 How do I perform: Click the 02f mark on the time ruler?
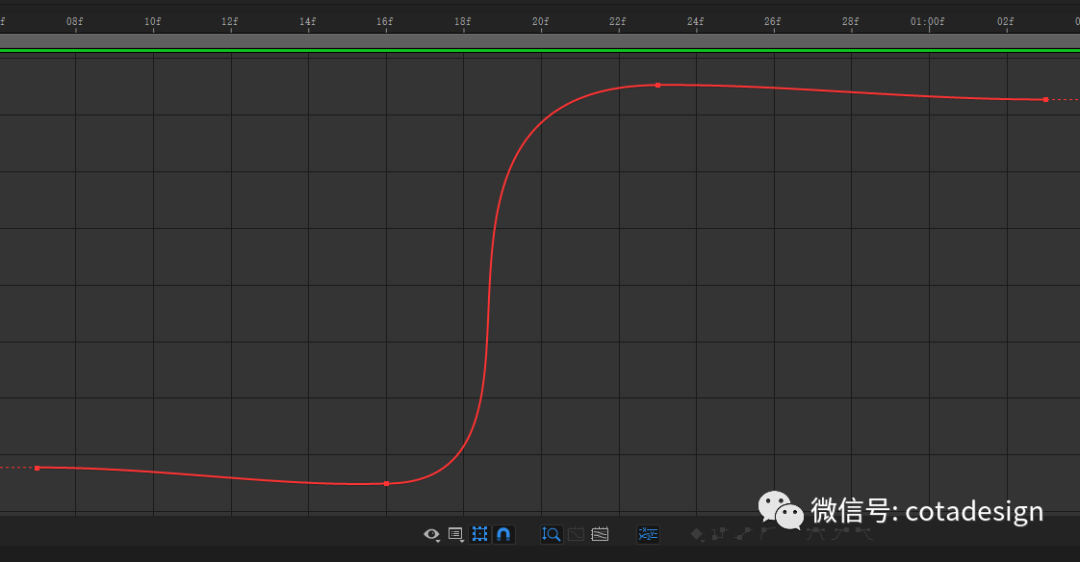pyautogui.click(x=1006, y=21)
